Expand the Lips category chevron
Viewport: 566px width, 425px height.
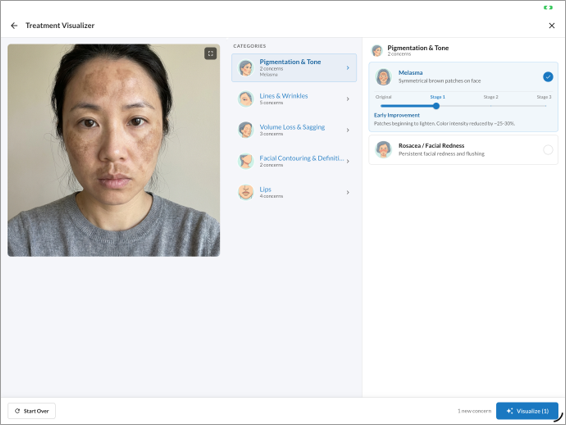coord(348,192)
